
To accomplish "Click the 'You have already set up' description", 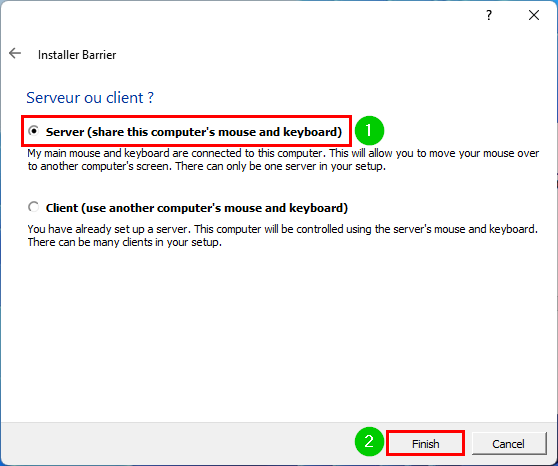I will (283, 235).
